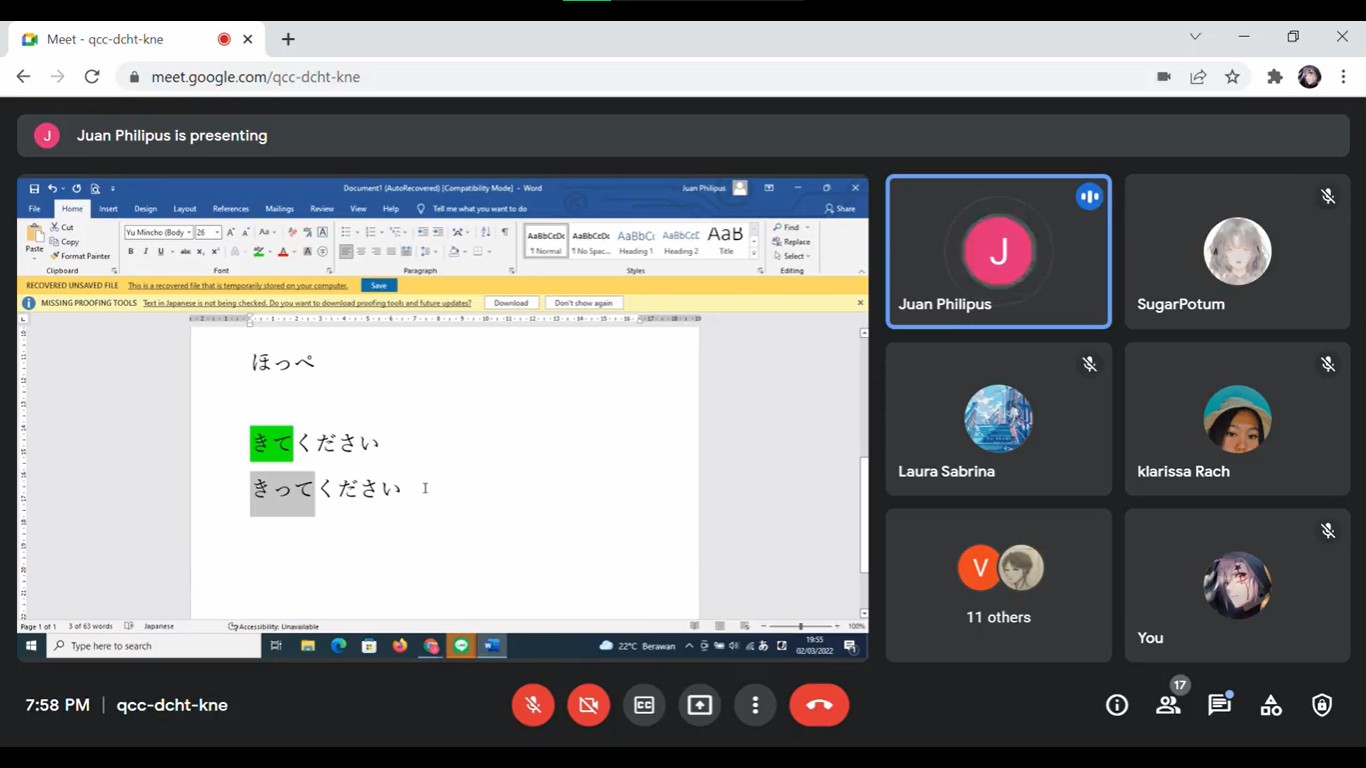The width and height of the screenshot is (1366, 768).
Task: Switch to Insert tab in presented Word
Action: point(108,209)
